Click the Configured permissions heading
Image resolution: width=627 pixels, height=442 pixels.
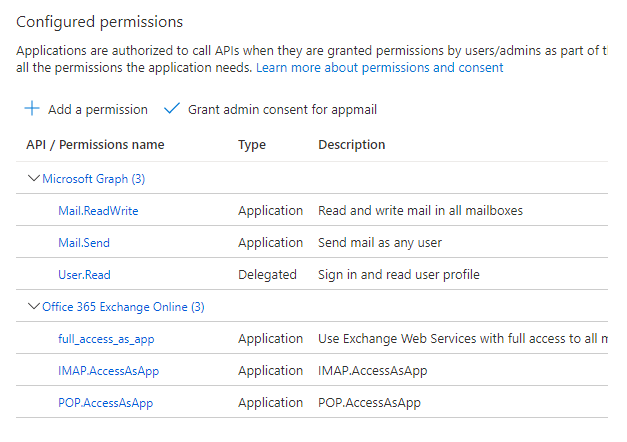(100, 22)
